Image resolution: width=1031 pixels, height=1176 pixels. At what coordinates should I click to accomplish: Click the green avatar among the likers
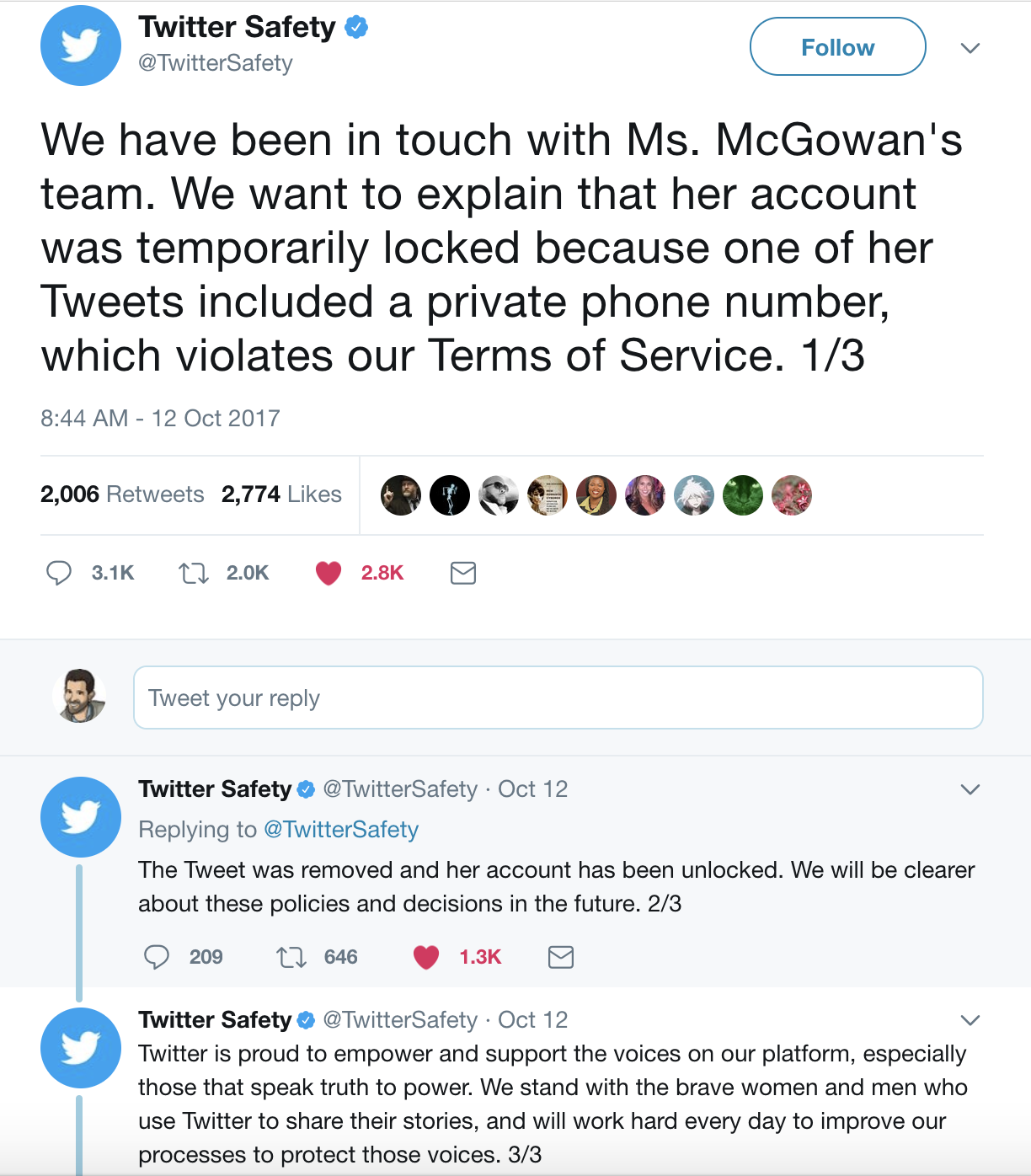point(743,495)
